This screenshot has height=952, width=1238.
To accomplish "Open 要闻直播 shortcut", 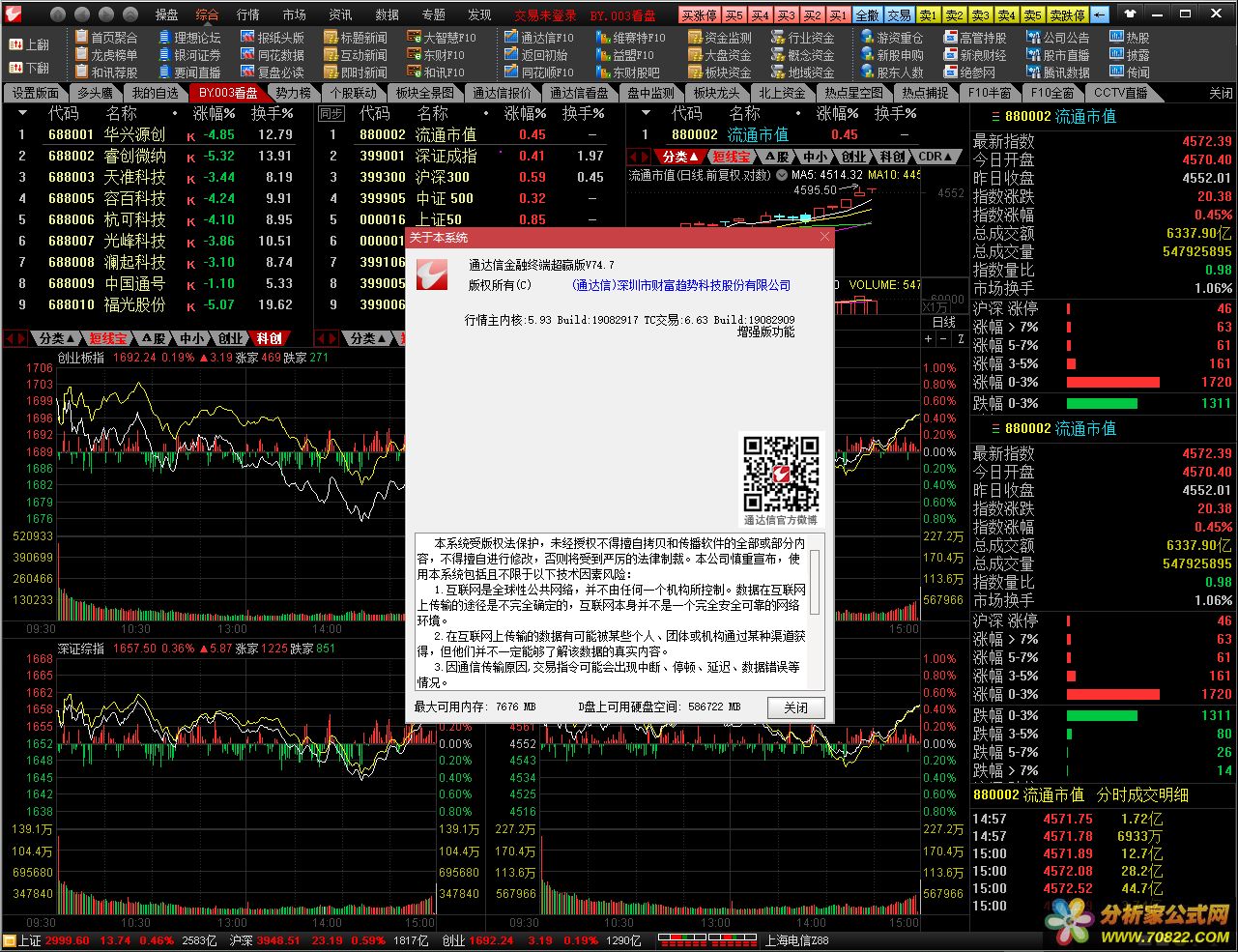I will pyautogui.click(x=188, y=72).
